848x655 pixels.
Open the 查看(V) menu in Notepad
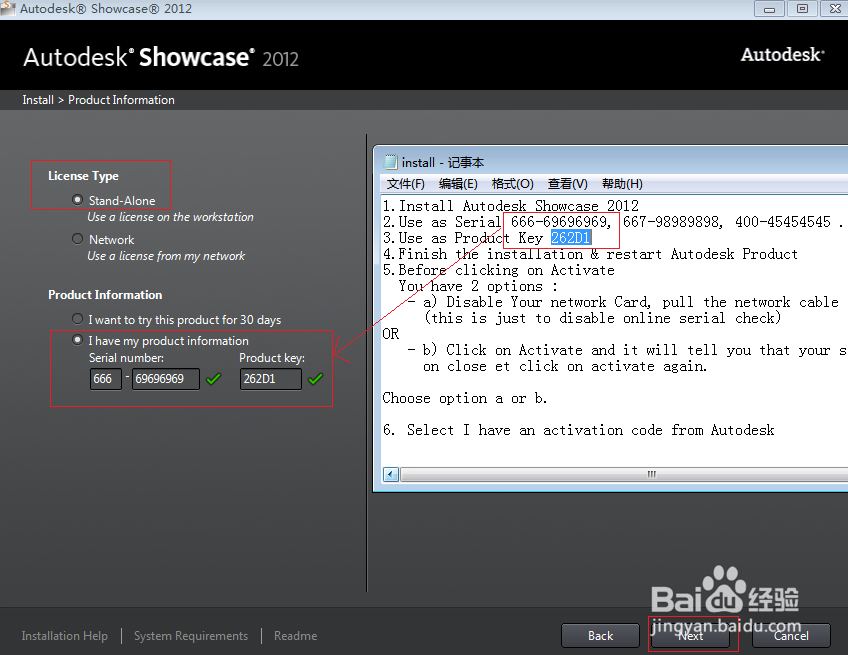click(x=567, y=184)
